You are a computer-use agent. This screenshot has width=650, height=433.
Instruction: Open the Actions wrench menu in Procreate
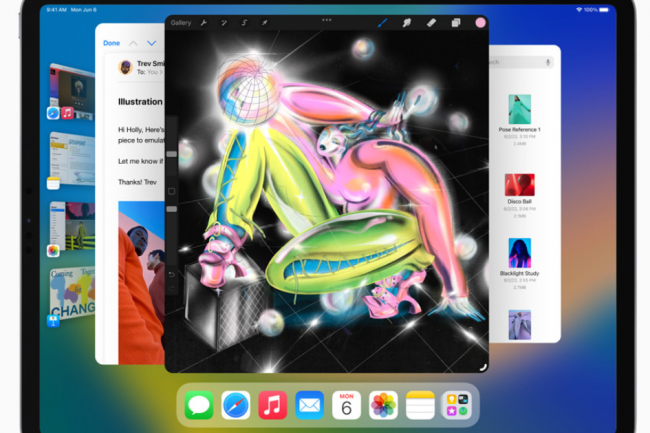tap(204, 23)
